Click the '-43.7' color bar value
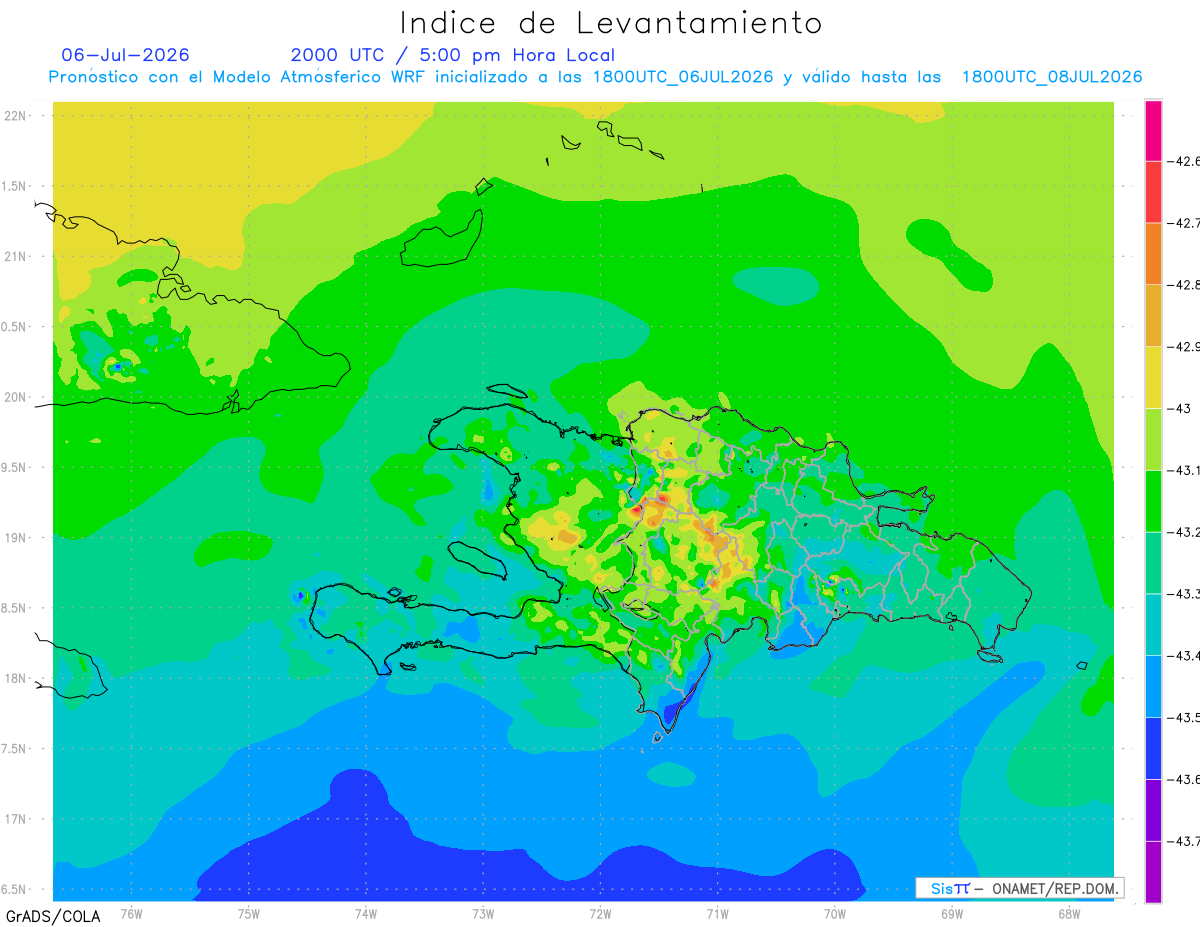Screen dimensions: 1200x927 tap(1184, 843)
